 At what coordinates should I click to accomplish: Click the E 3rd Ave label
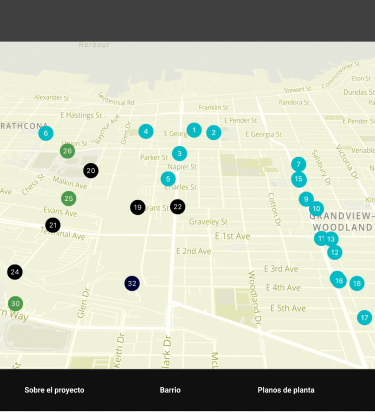point(281,269)
